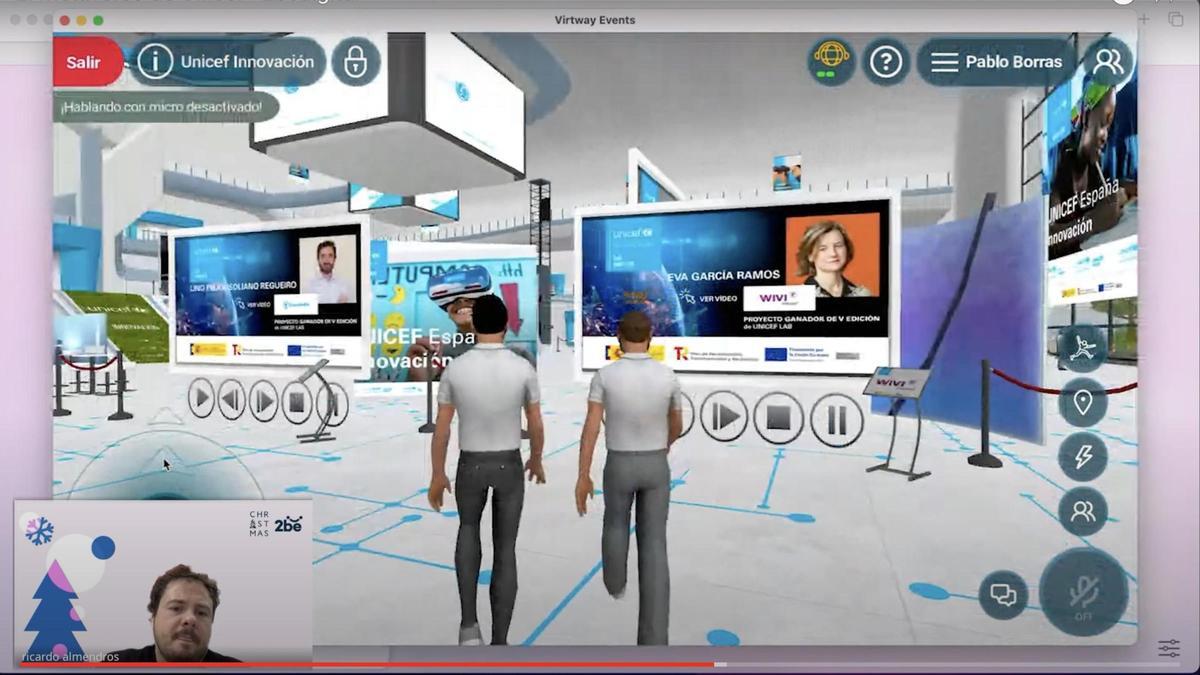Click the red Salir exit button

[x=85, y=62]
